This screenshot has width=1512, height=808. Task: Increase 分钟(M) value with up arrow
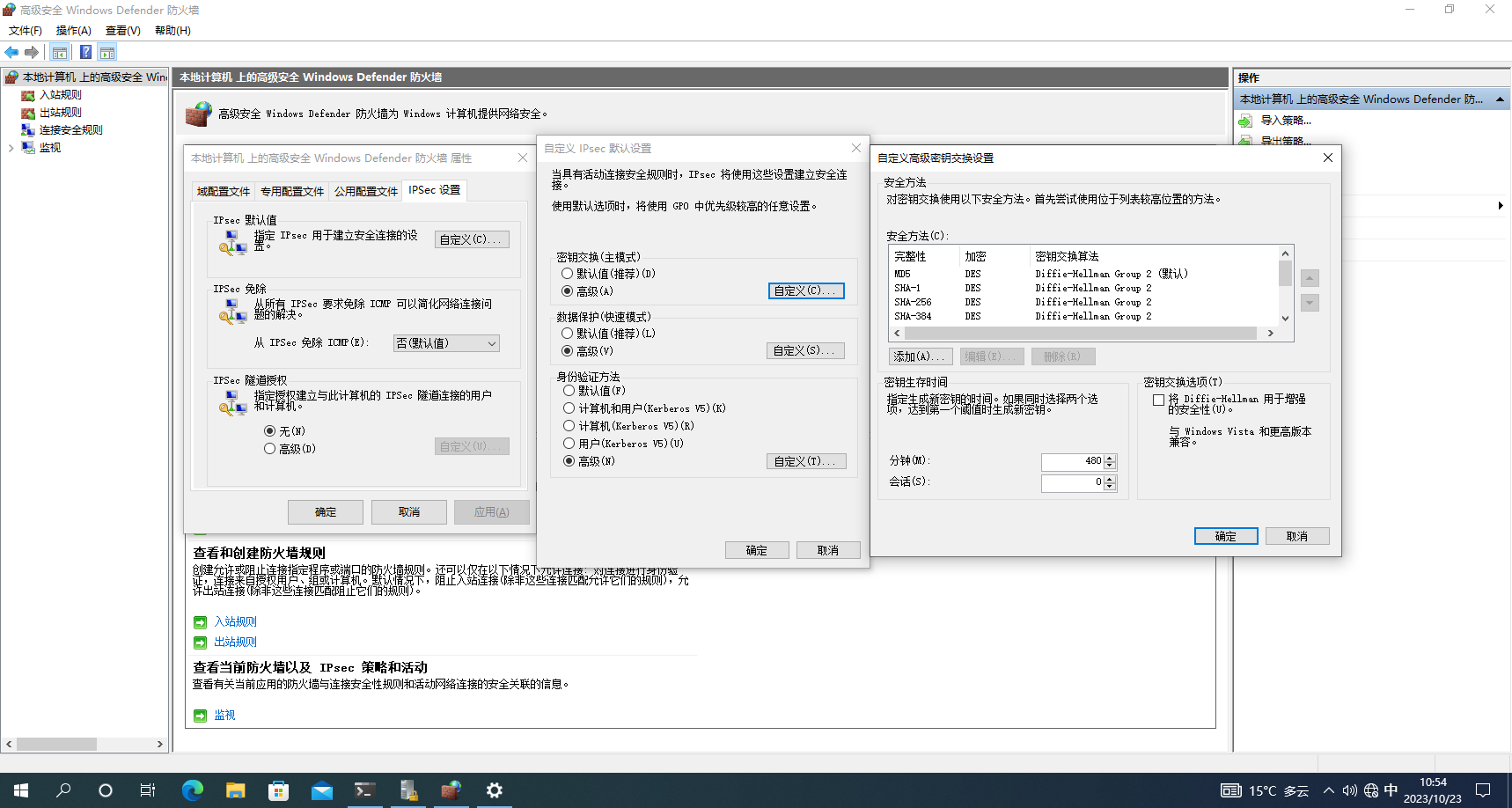pos(1110,458)
